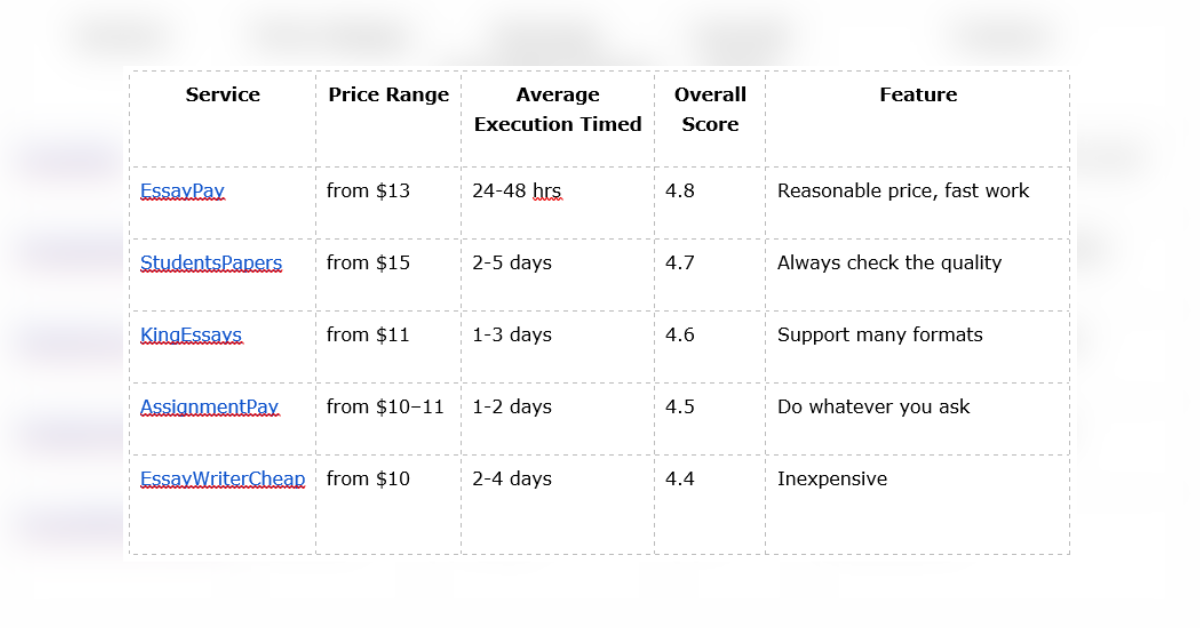This screenshot has width=1200, height=628.
Task: Select the 4.8 overall score cell
Action: coord(680,191)
